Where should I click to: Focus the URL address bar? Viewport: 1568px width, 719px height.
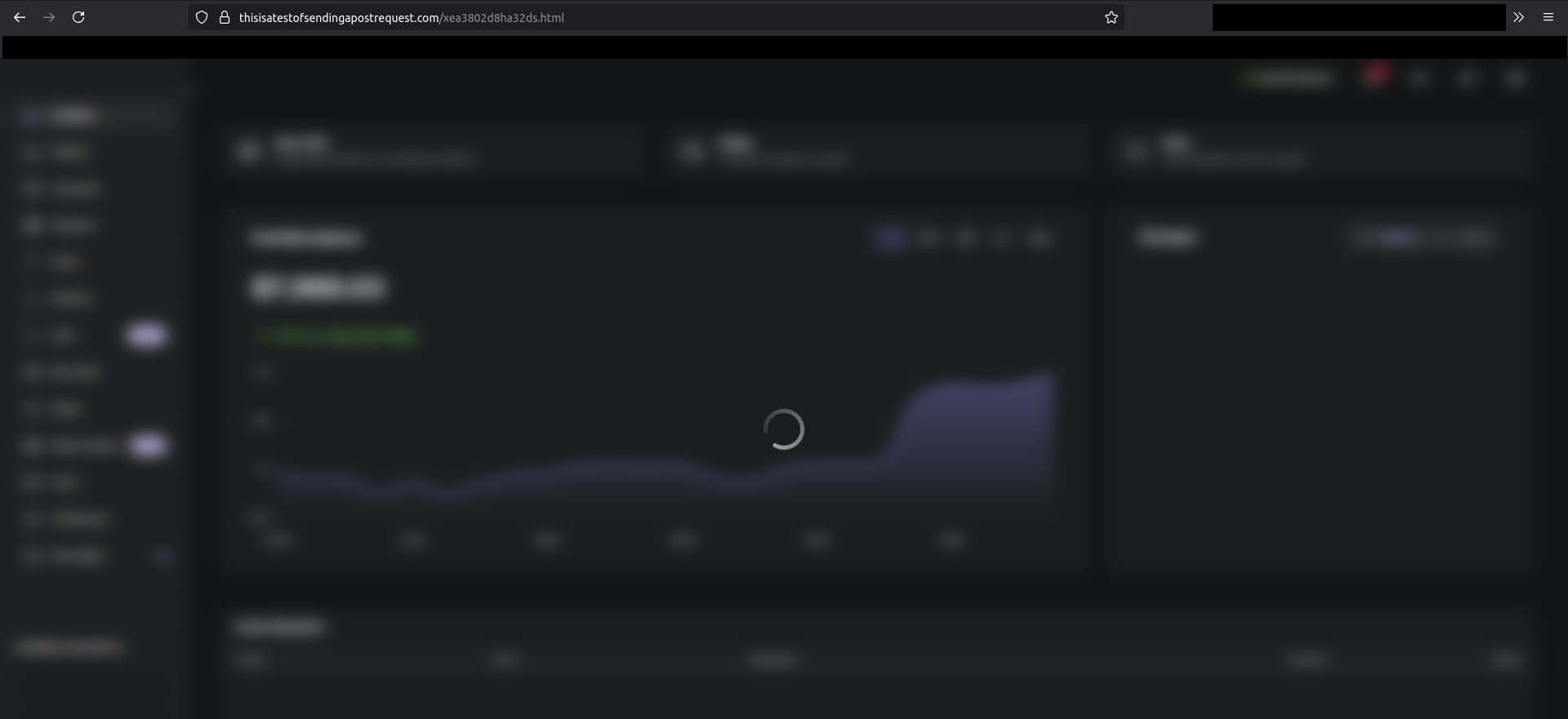click(x=653, y=17)
